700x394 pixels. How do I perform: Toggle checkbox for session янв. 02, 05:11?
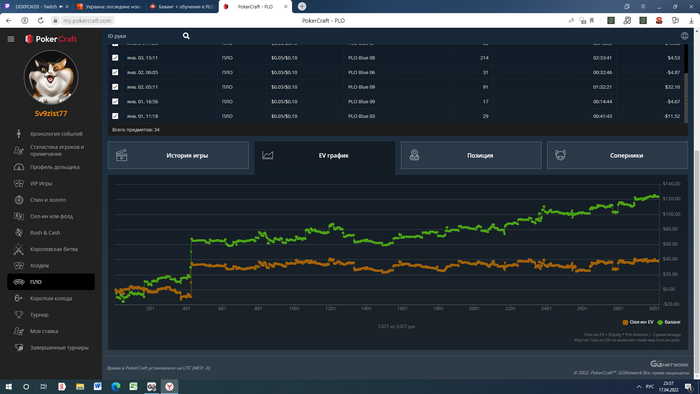[115, 87]
